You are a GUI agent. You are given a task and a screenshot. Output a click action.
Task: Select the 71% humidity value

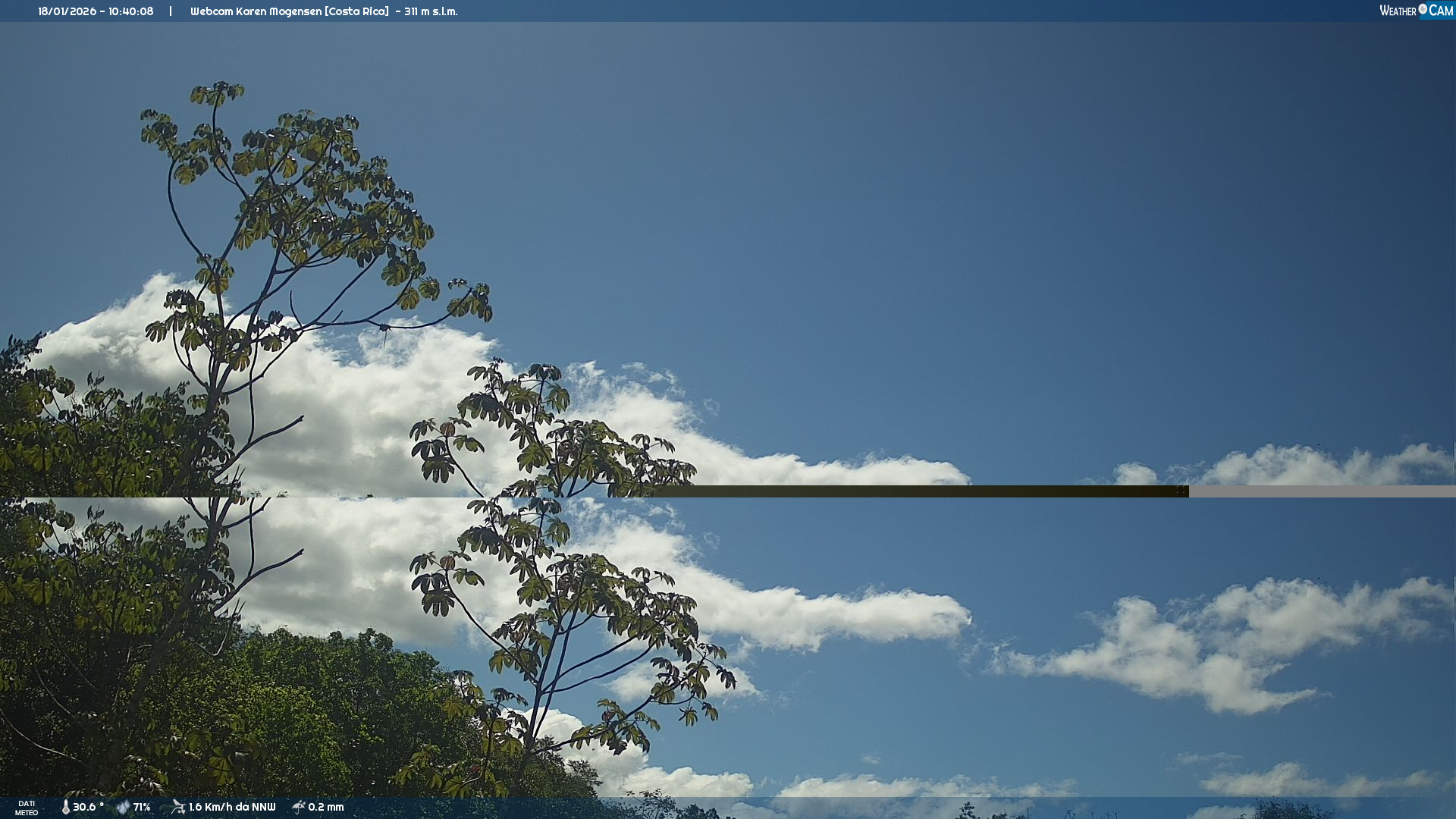(x=142, y=808)
